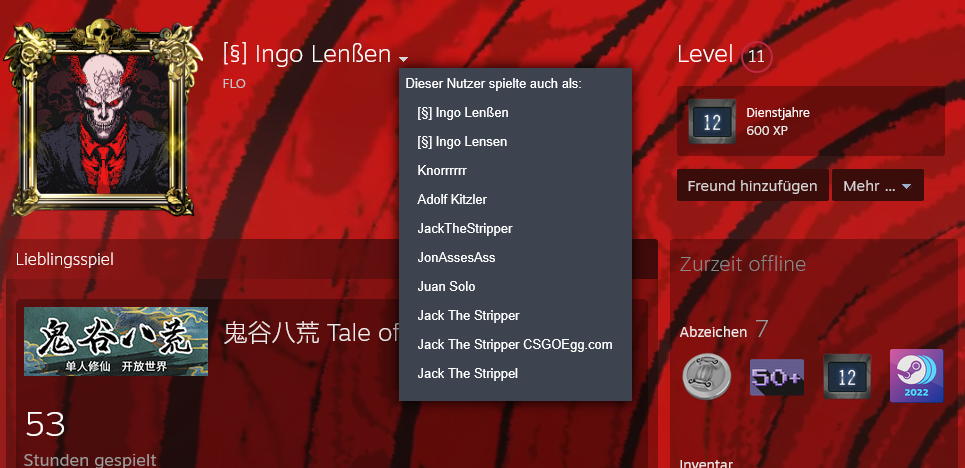Open the Steam 2022 badge icon

916,376
